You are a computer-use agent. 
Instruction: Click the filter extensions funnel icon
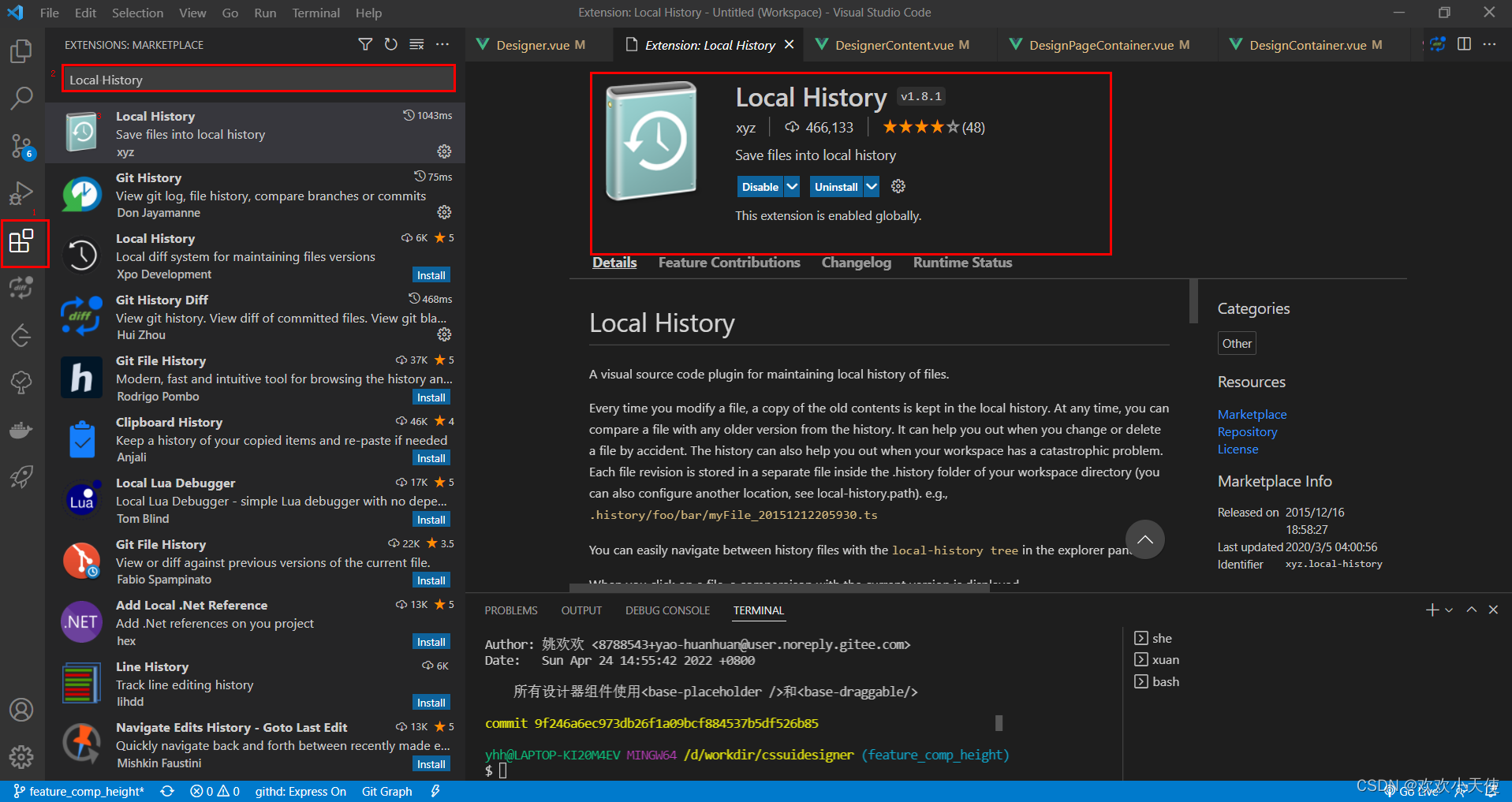tap(365, 44)
